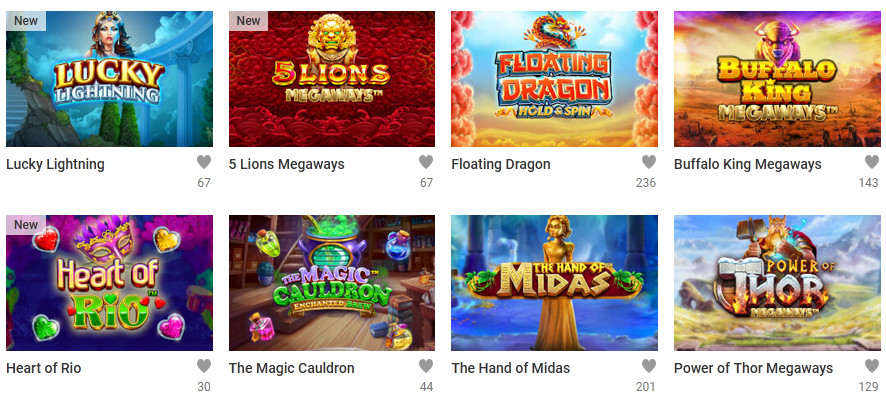Favorite The Hand of Midas game
The width and height of the screenshot is (886, 416).
coord(649,366)
